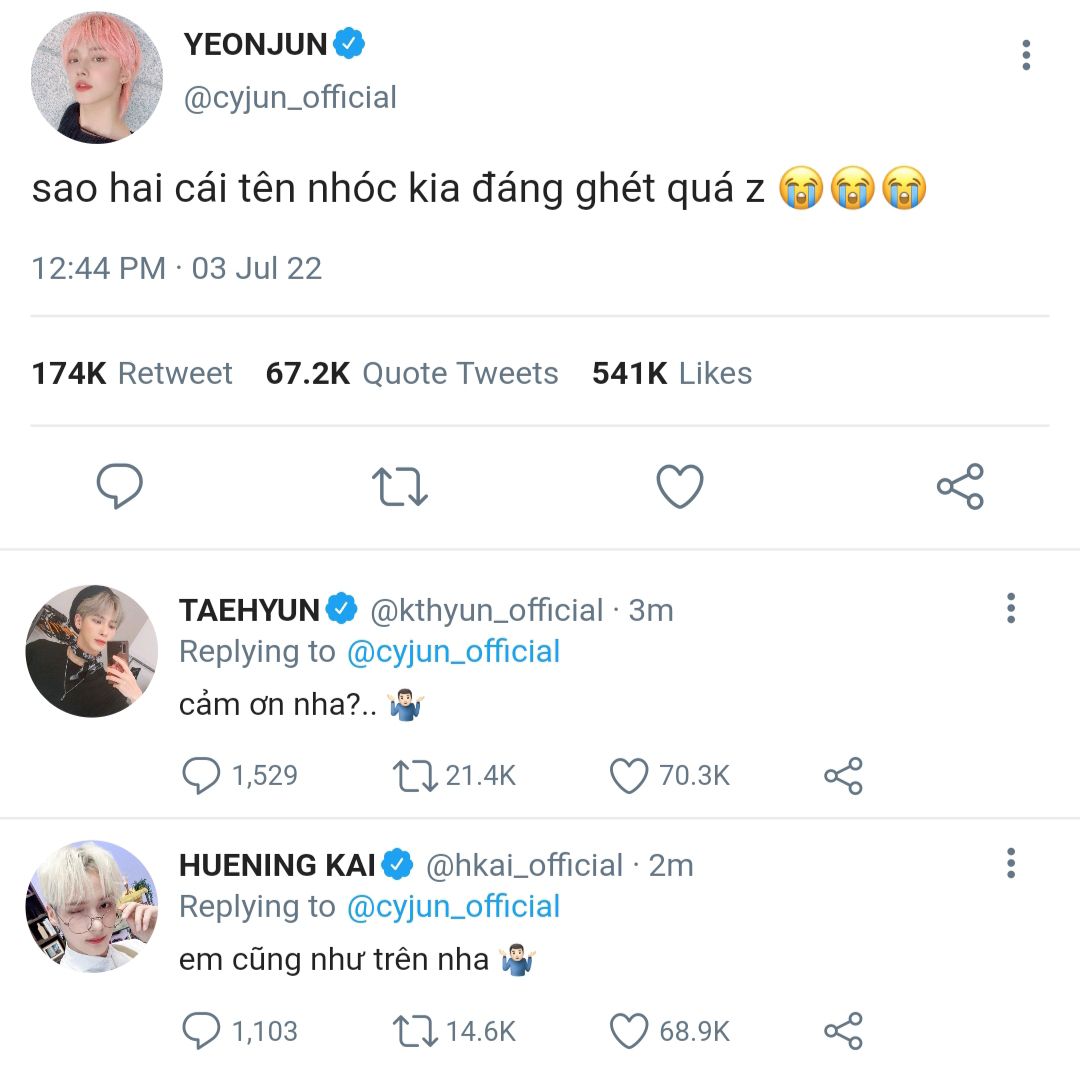Like YEONJUN's main tweet
The image size is (1080, 1065).
coord(680,487)
